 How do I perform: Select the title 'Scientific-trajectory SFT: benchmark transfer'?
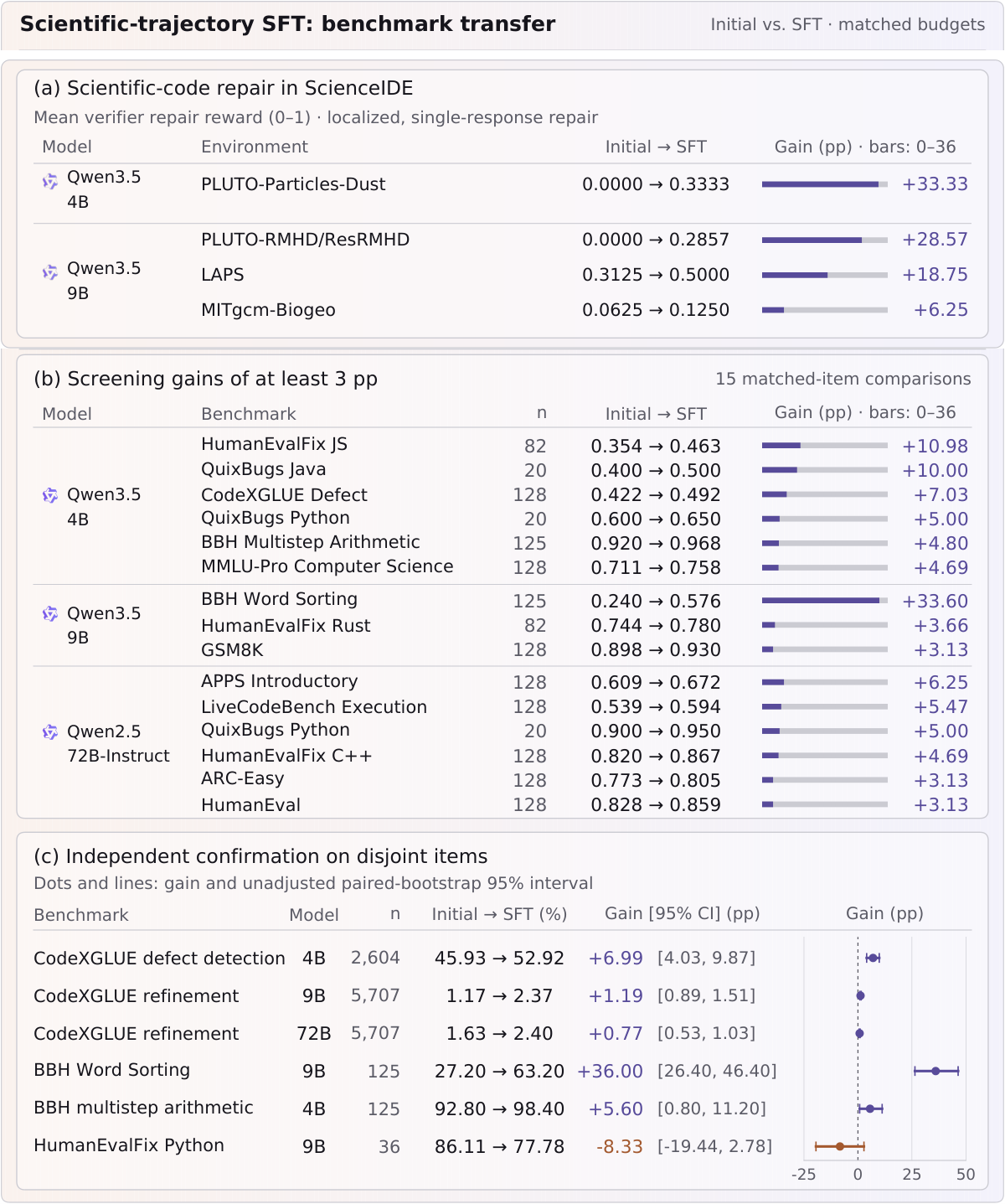point(287,24)
